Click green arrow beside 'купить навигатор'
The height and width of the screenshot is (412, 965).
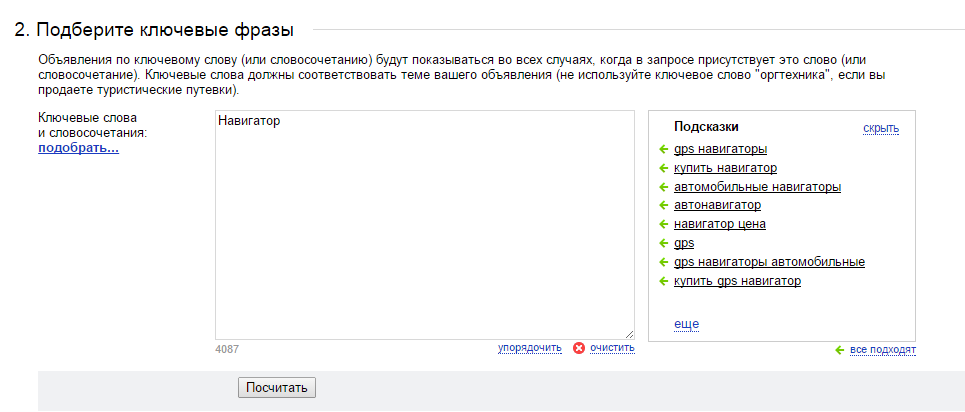[x=663, y=168]
